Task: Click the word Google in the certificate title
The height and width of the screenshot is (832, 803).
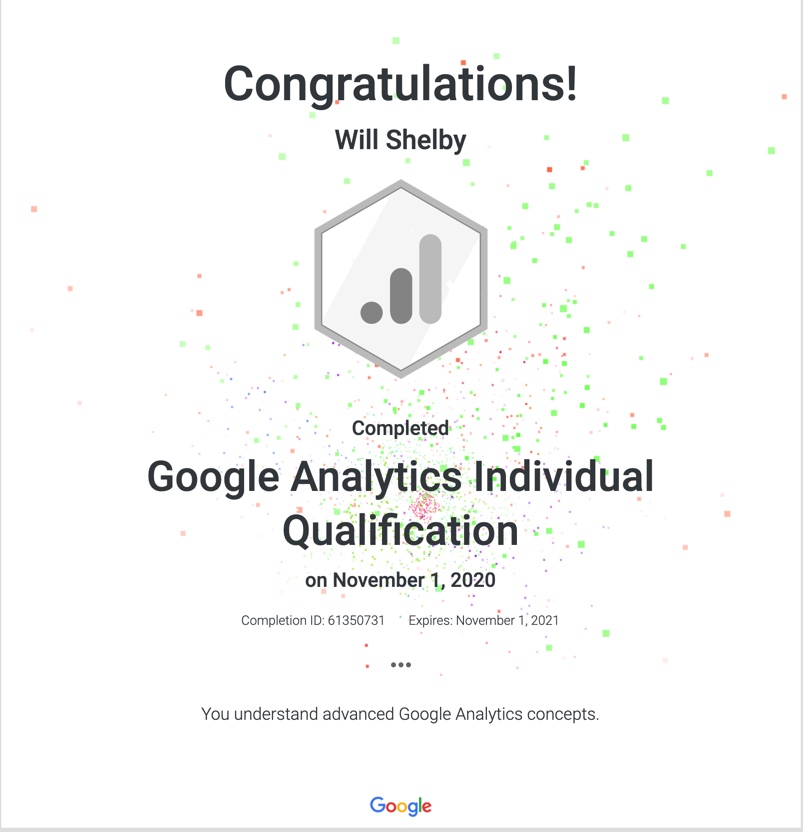Action: tap(211, 476)
